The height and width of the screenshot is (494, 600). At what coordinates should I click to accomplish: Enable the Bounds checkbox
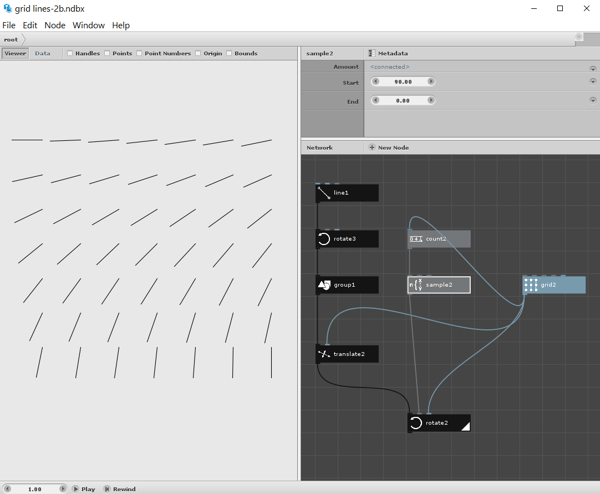click(229, 53)
